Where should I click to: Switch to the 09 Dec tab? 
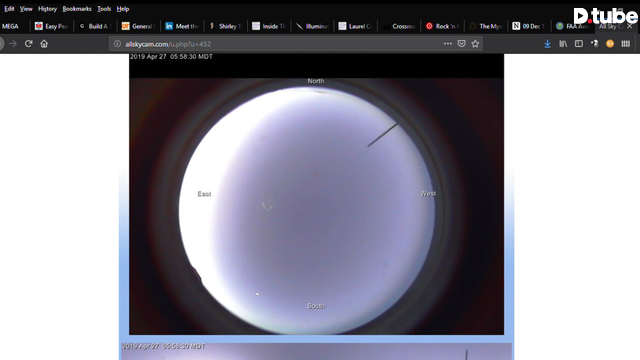click(530, 26)
